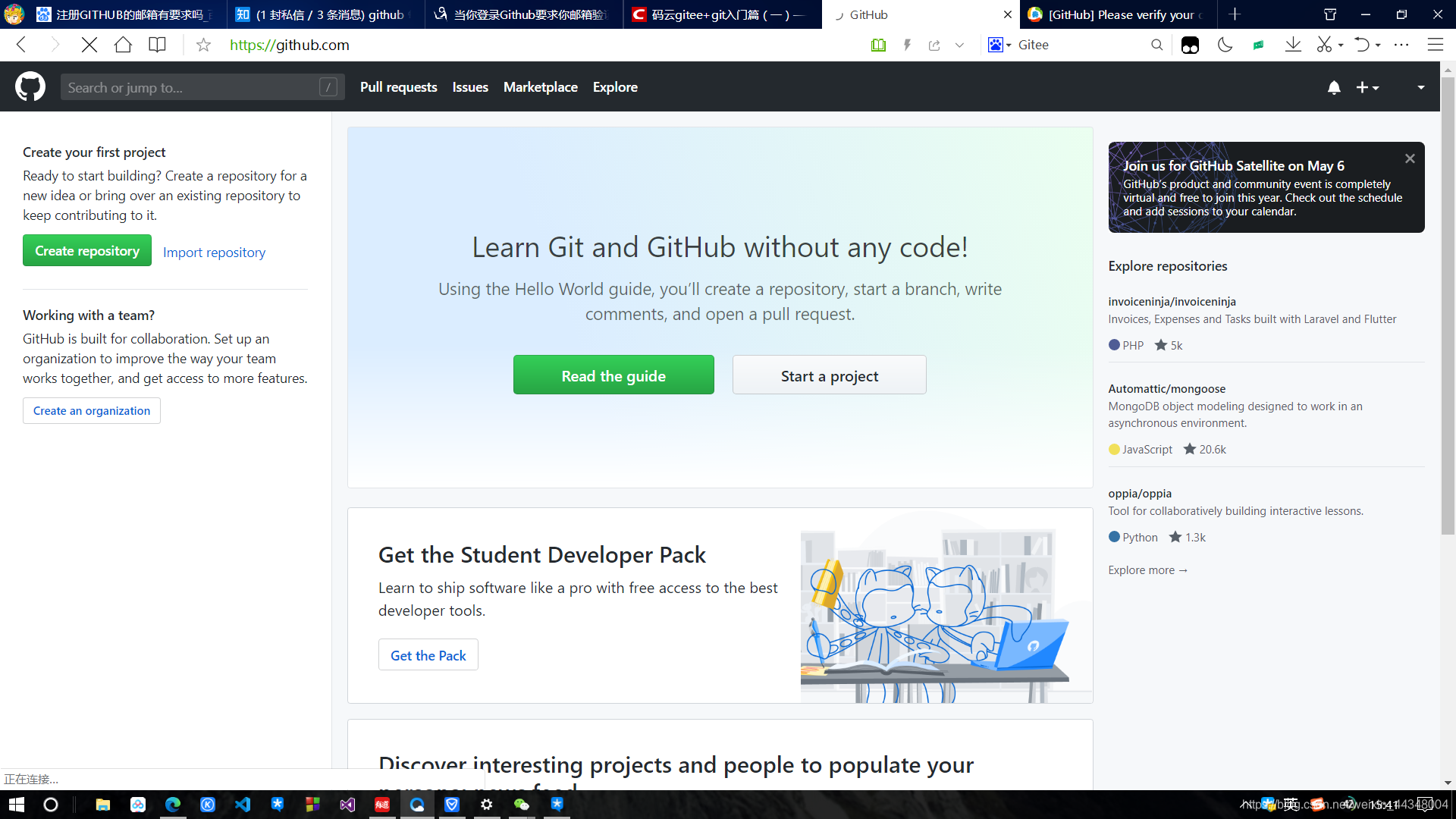Select Marketplace in the navigation bar

pos(540,87)
